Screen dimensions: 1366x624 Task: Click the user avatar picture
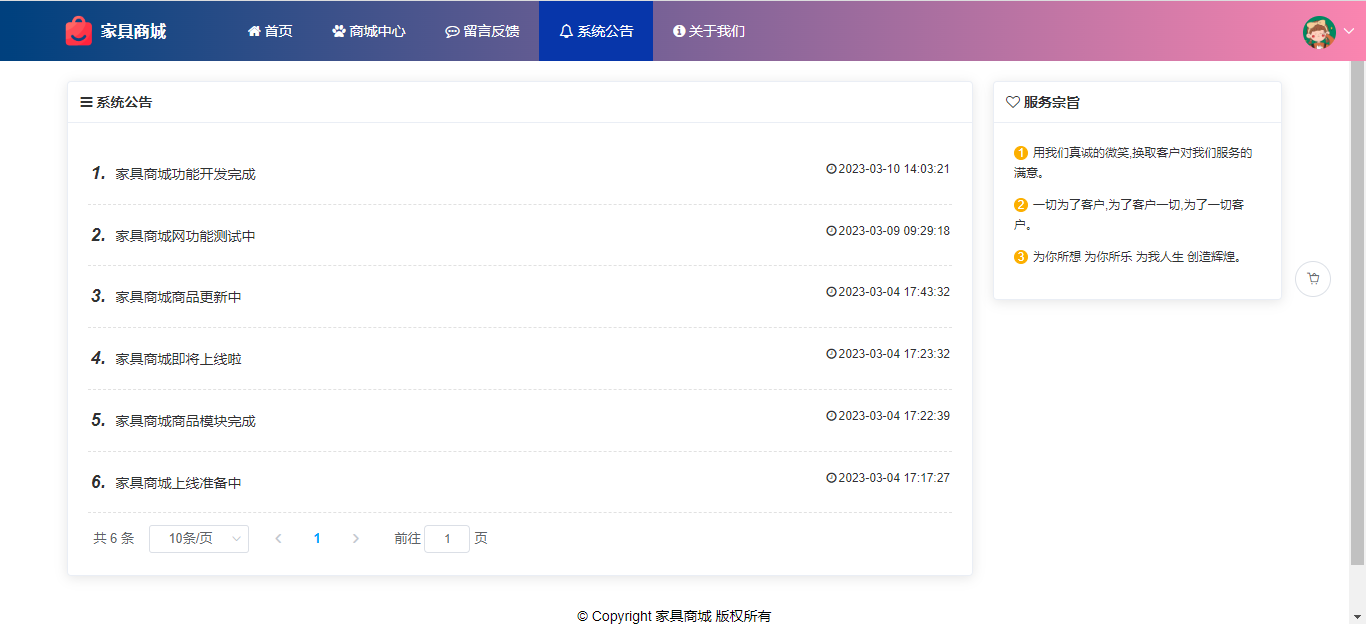tap(1319, 31)
